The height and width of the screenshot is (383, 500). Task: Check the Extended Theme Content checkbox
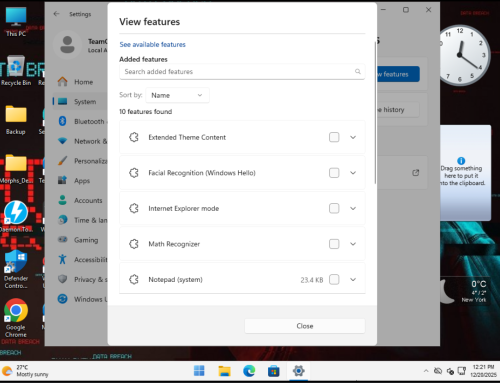(334, 137)
